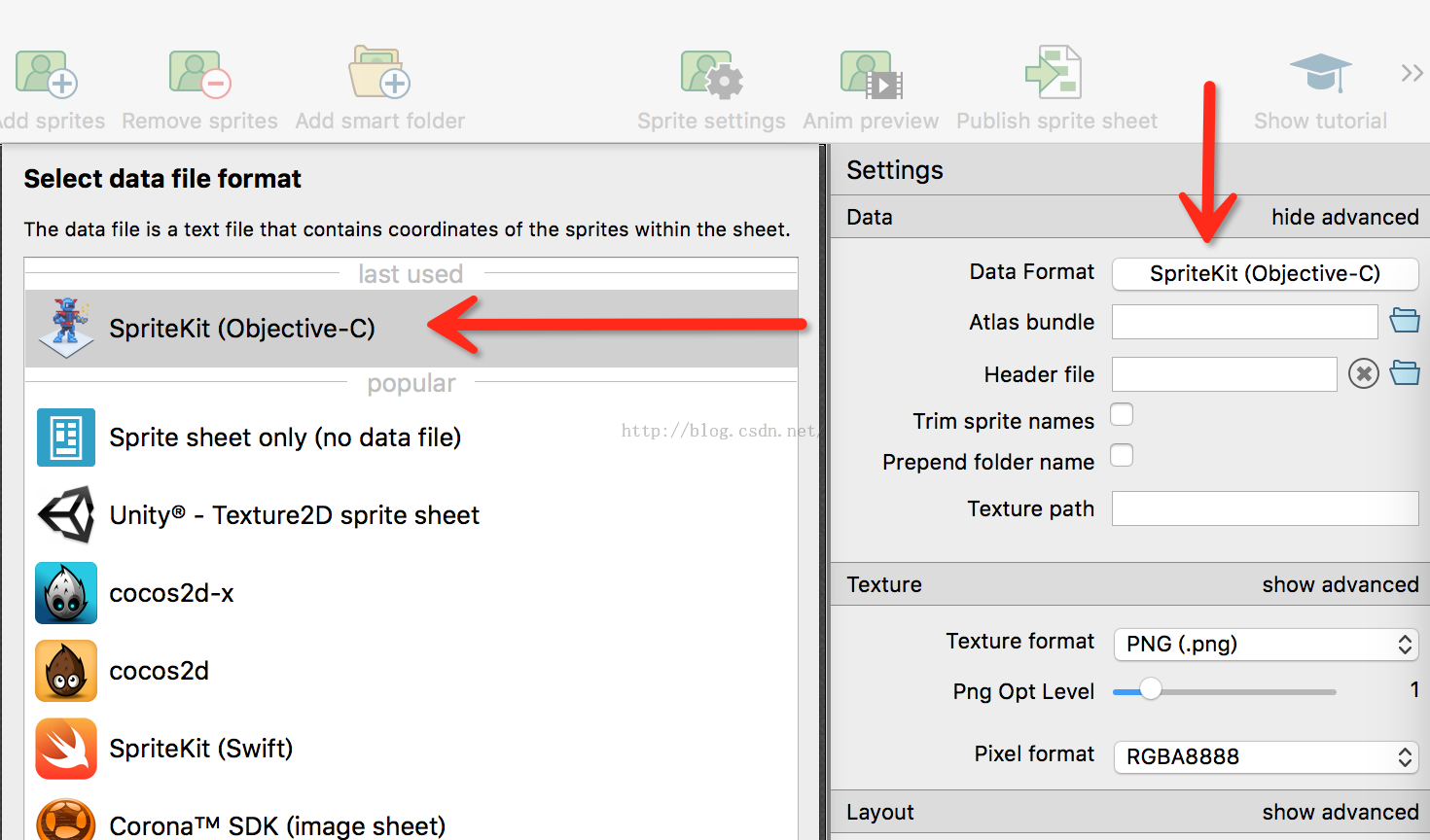Click the Add sprites toolbar icon
The image size is (1430, 840).
(46, 75)
